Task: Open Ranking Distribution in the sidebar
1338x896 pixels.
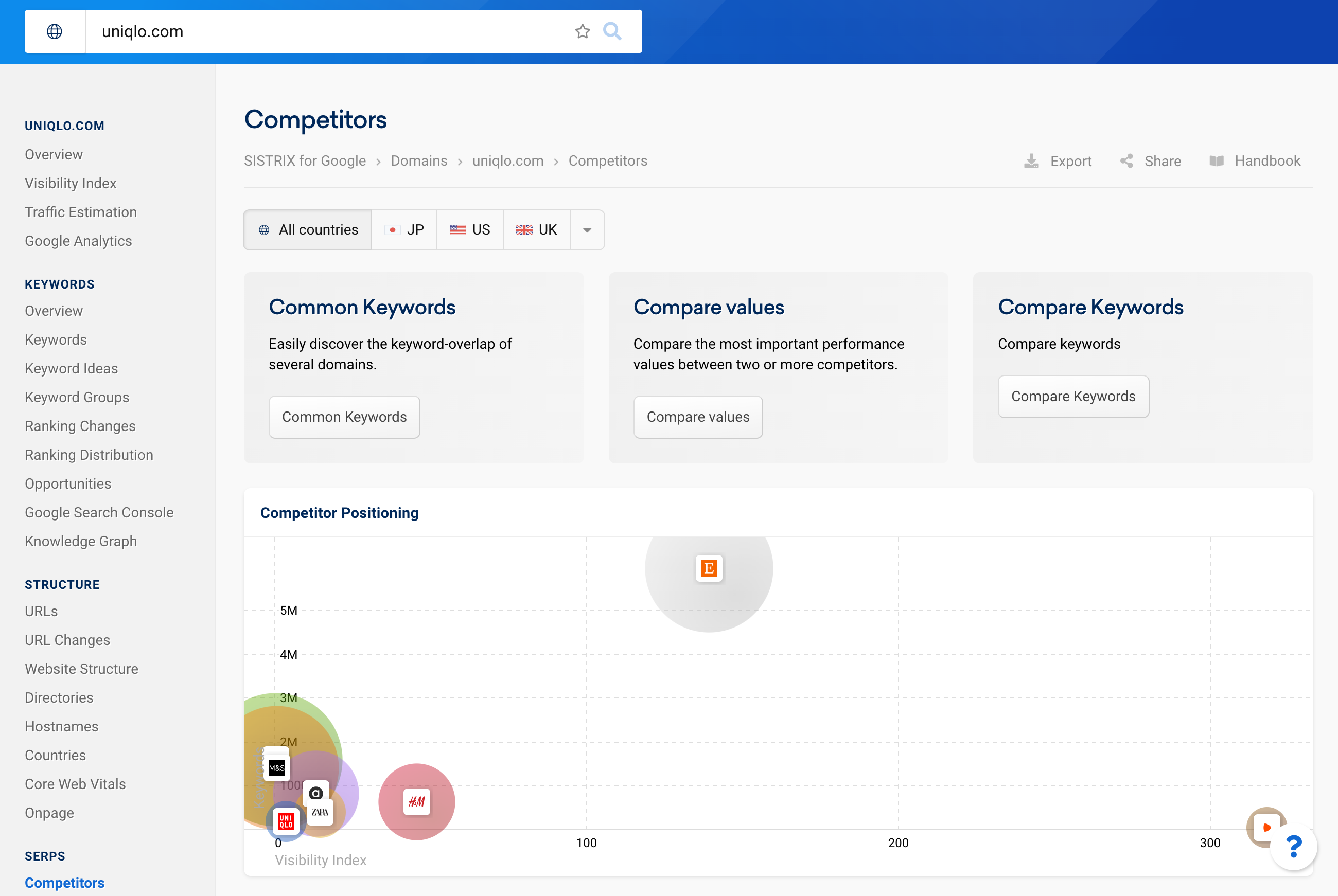Action: tap(89, 455)
